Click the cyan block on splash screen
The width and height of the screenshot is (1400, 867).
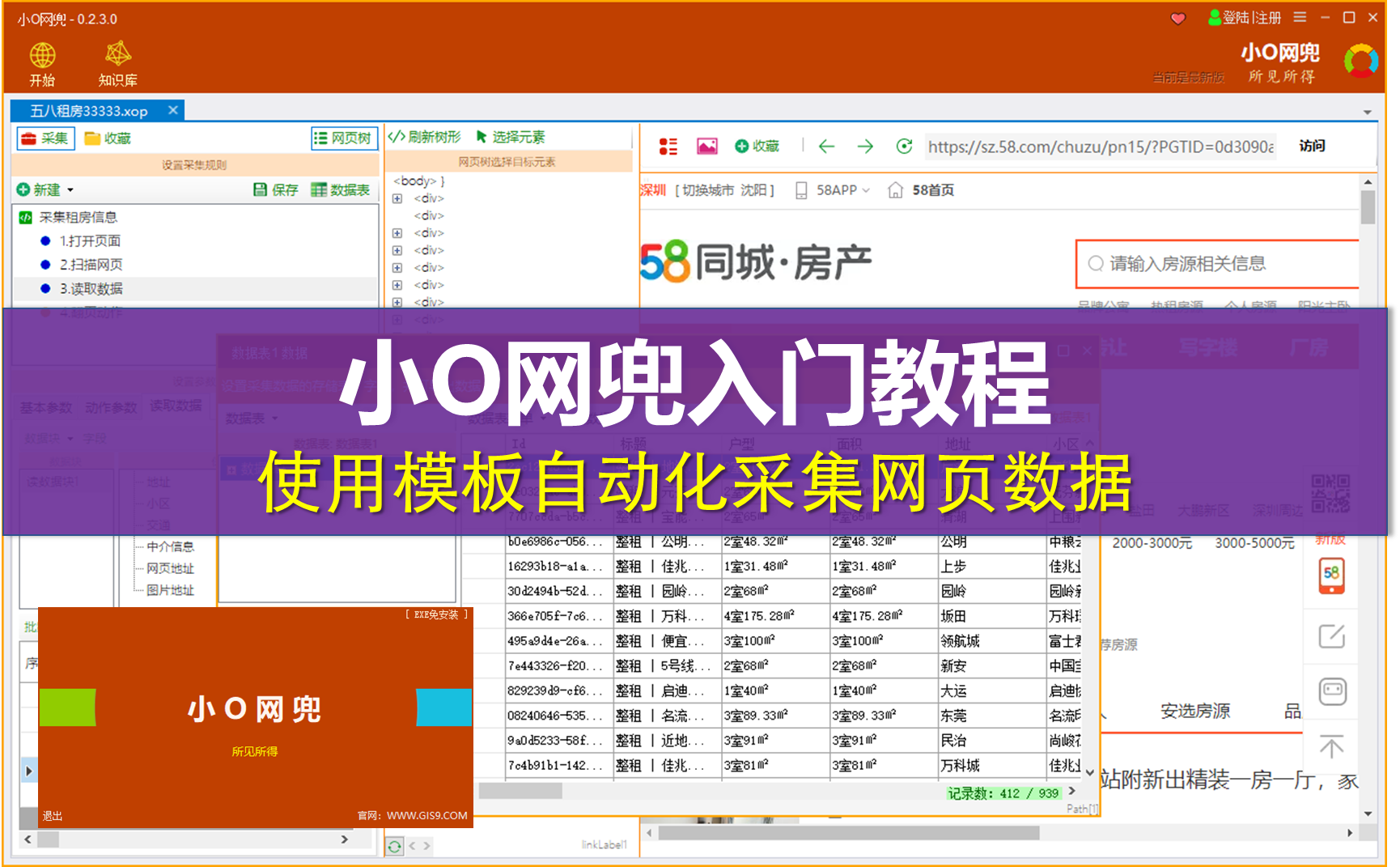pyautogui.click(x=444, y=708)
